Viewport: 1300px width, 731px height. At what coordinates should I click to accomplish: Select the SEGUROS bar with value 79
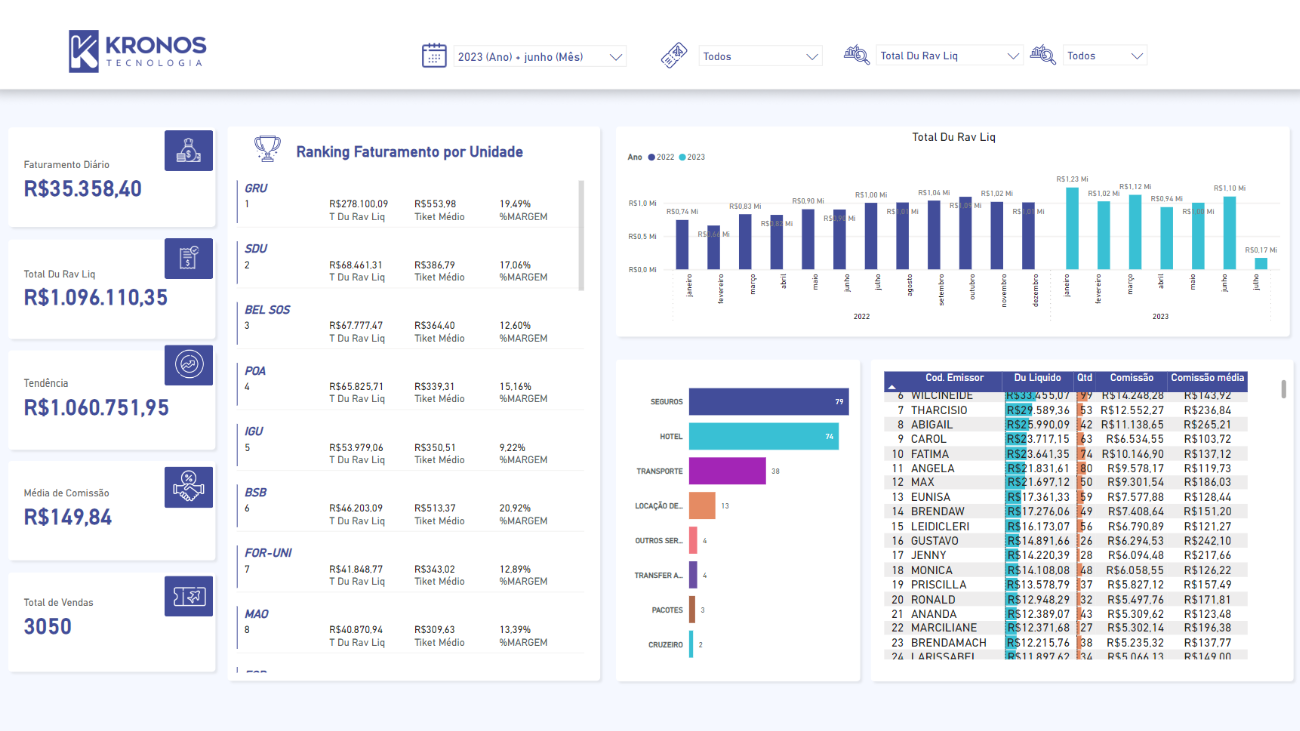tap(769, 402)
